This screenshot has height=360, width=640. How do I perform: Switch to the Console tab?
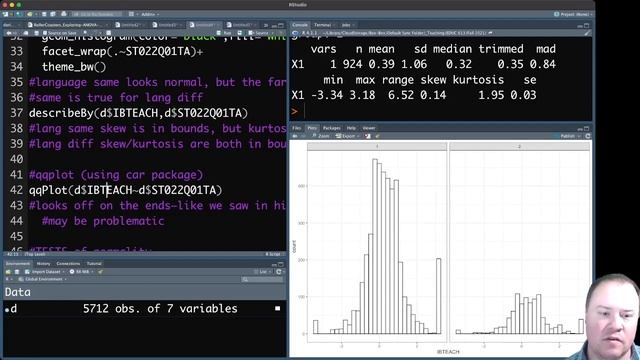300,25
